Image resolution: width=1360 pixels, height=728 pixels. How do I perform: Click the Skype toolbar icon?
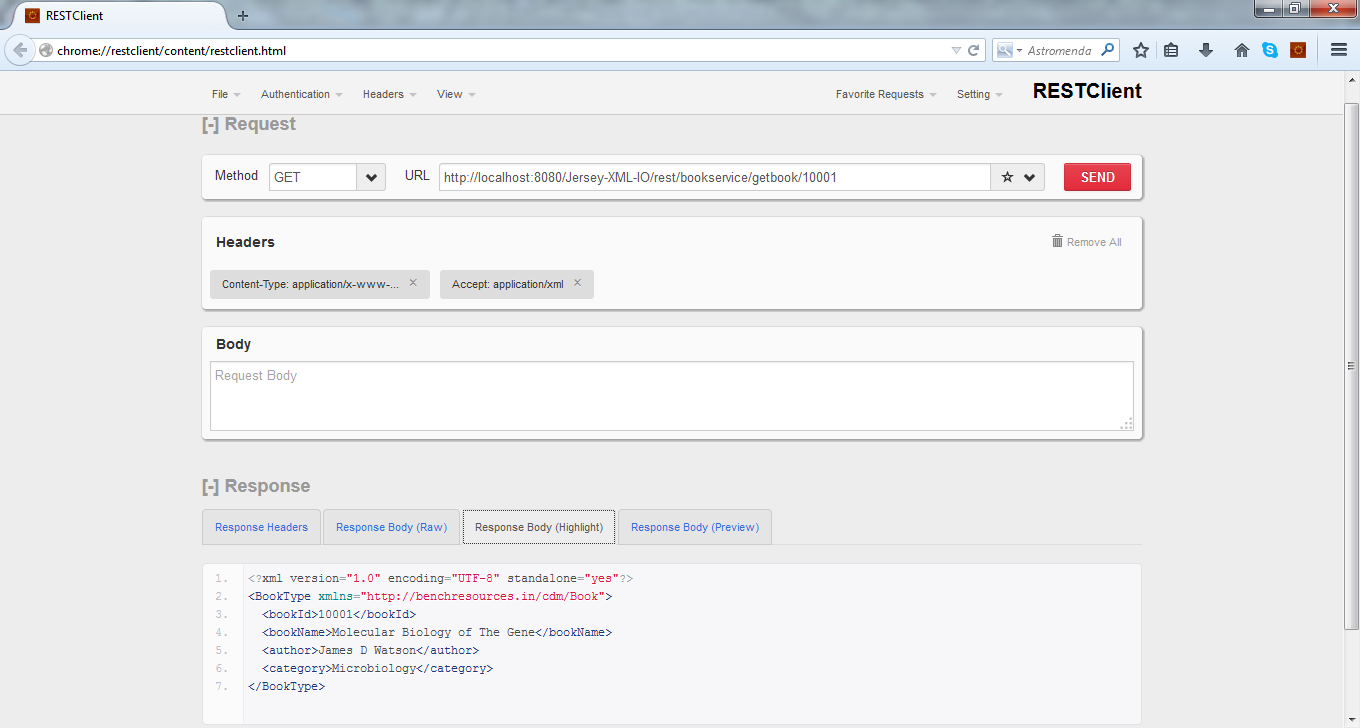[x=1270, y=50]
